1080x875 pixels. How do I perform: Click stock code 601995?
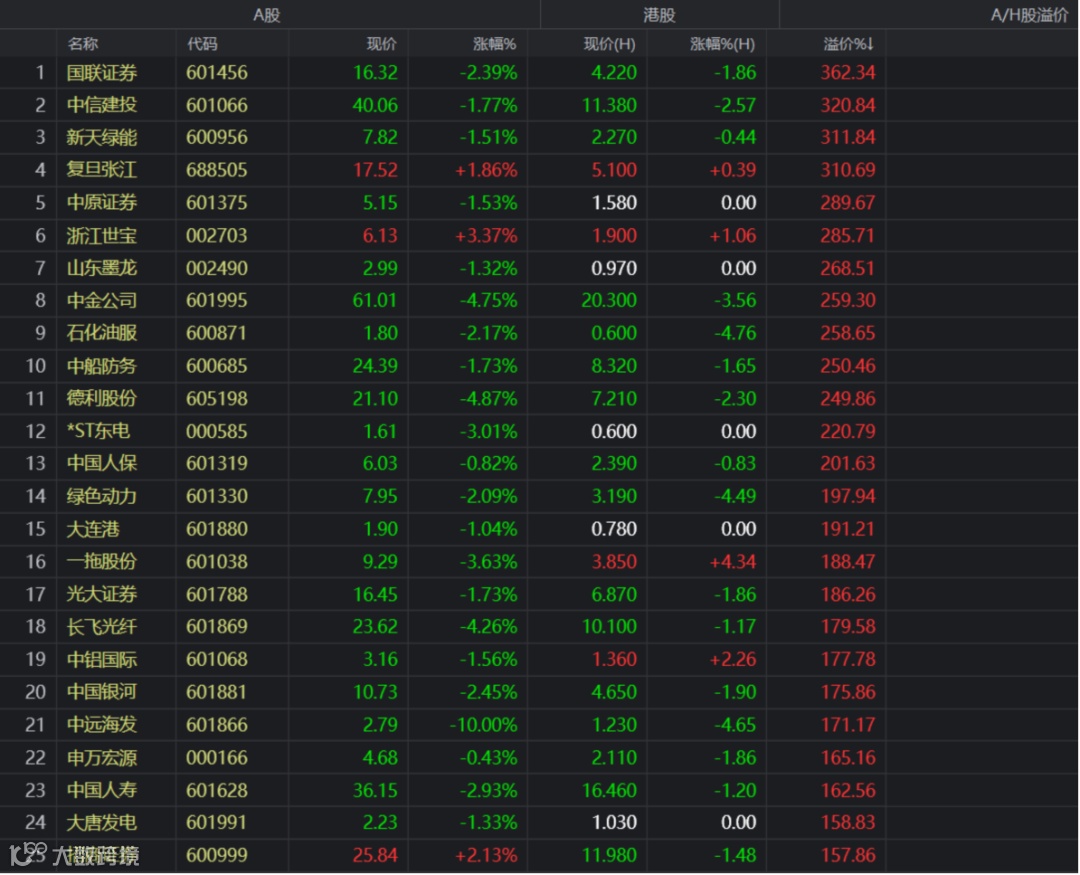click(x=216, y=301)
